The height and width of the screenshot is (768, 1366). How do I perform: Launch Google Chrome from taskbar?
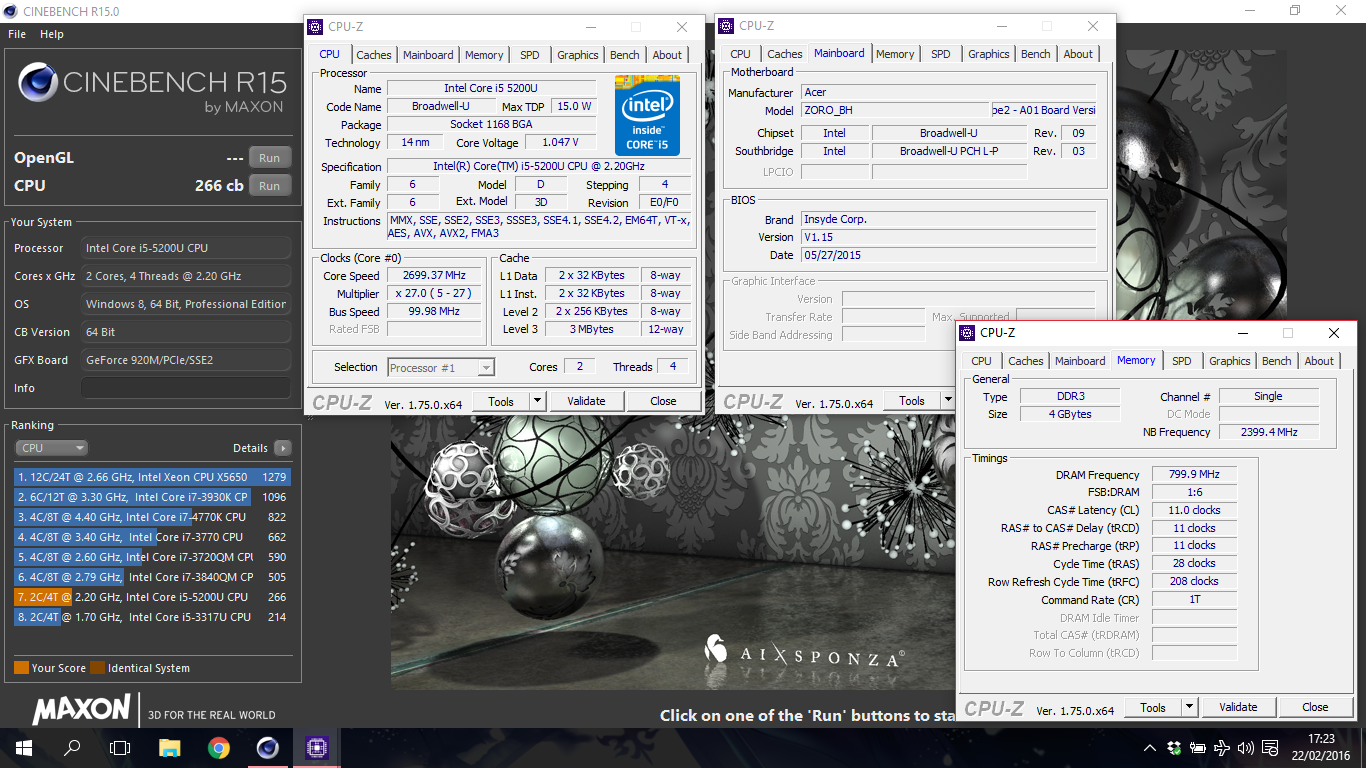pyautogui.click(x=218, y=748)
